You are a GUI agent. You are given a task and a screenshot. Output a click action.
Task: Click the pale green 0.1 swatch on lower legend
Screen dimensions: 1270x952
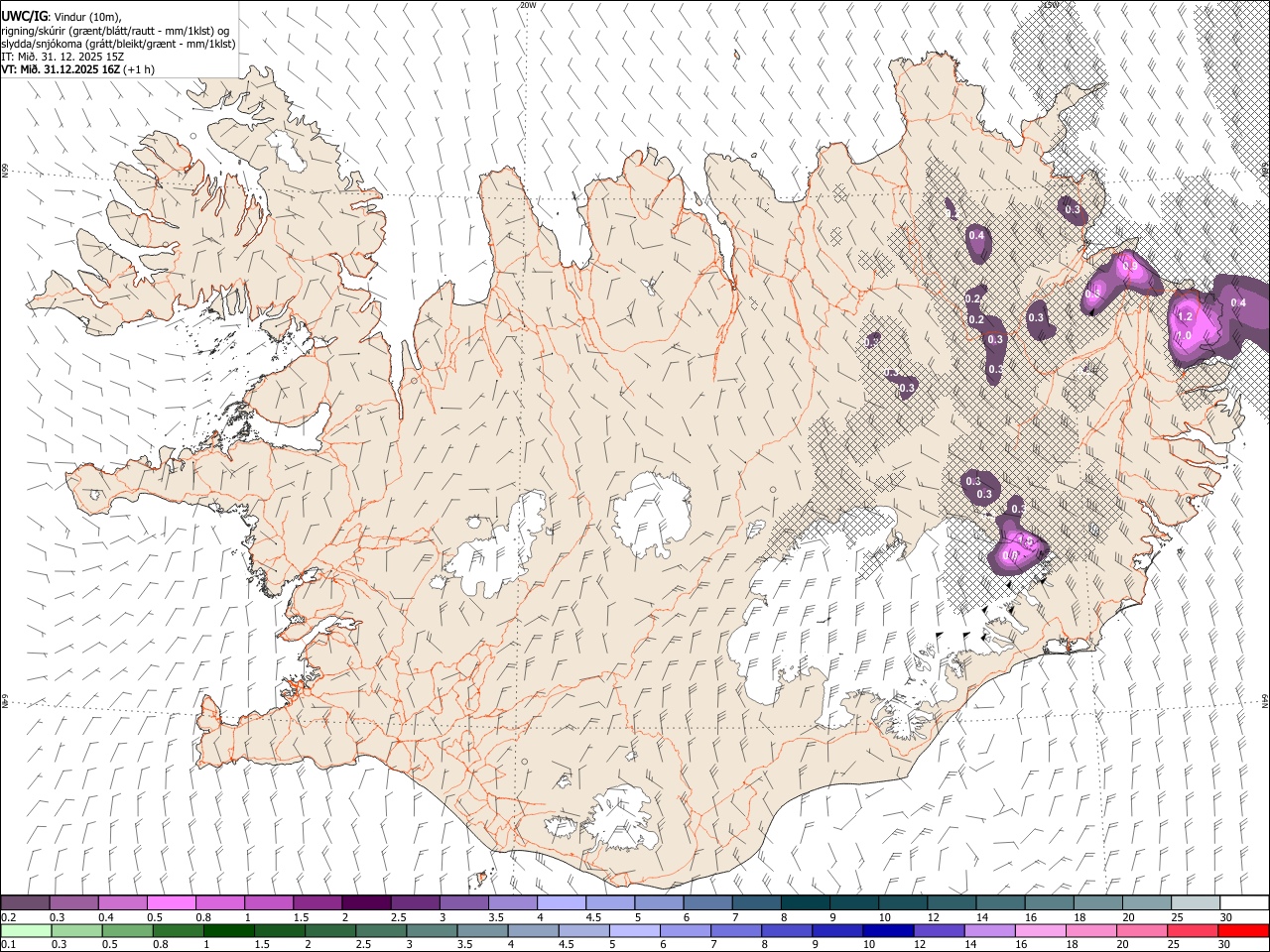[26, 930]
